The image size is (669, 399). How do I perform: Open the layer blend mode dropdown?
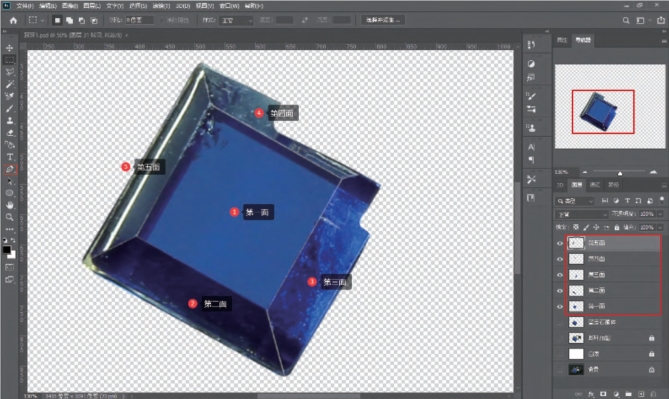(582, 214)
